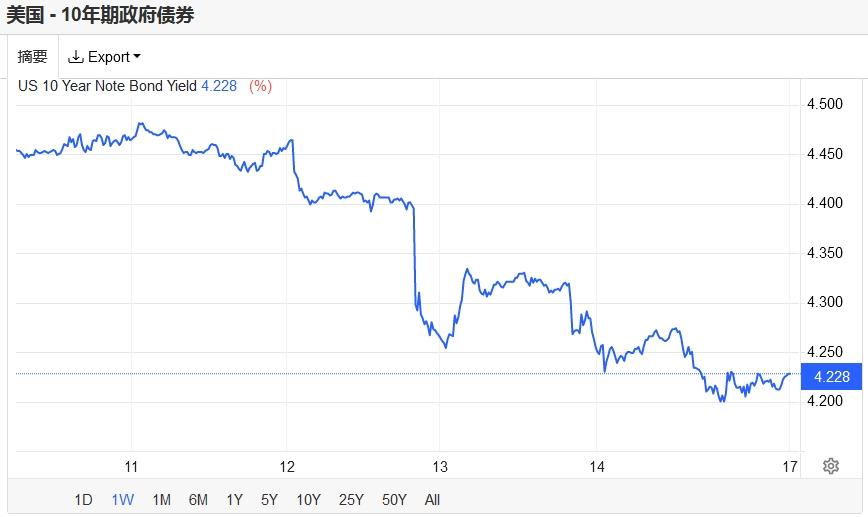Switch chart to 6M range
The width and height of the screenshot is (868, 517).
pos(198,499)
